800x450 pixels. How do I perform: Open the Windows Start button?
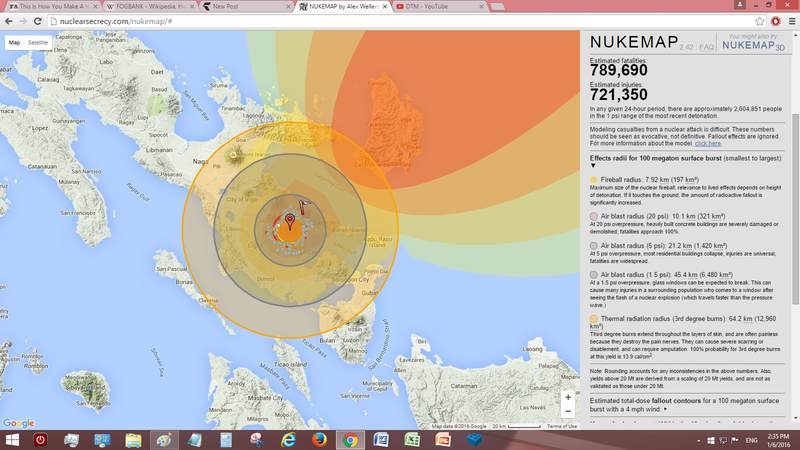click(12, 440)
